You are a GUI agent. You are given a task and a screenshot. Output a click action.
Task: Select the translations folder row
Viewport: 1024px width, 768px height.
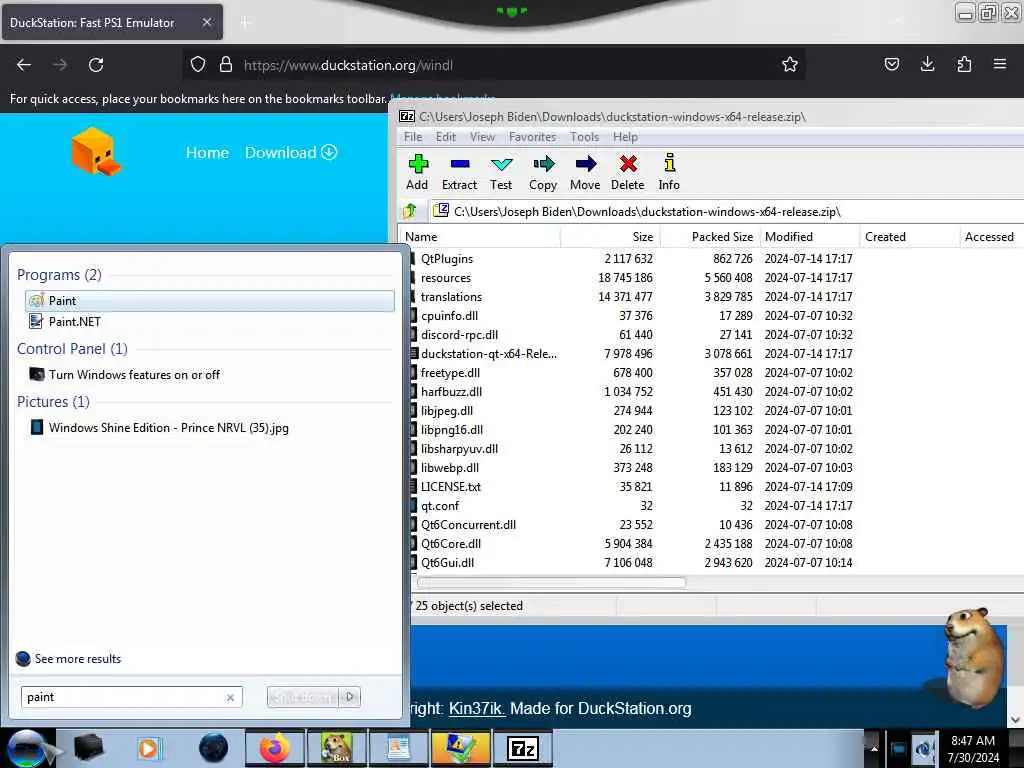451,296
